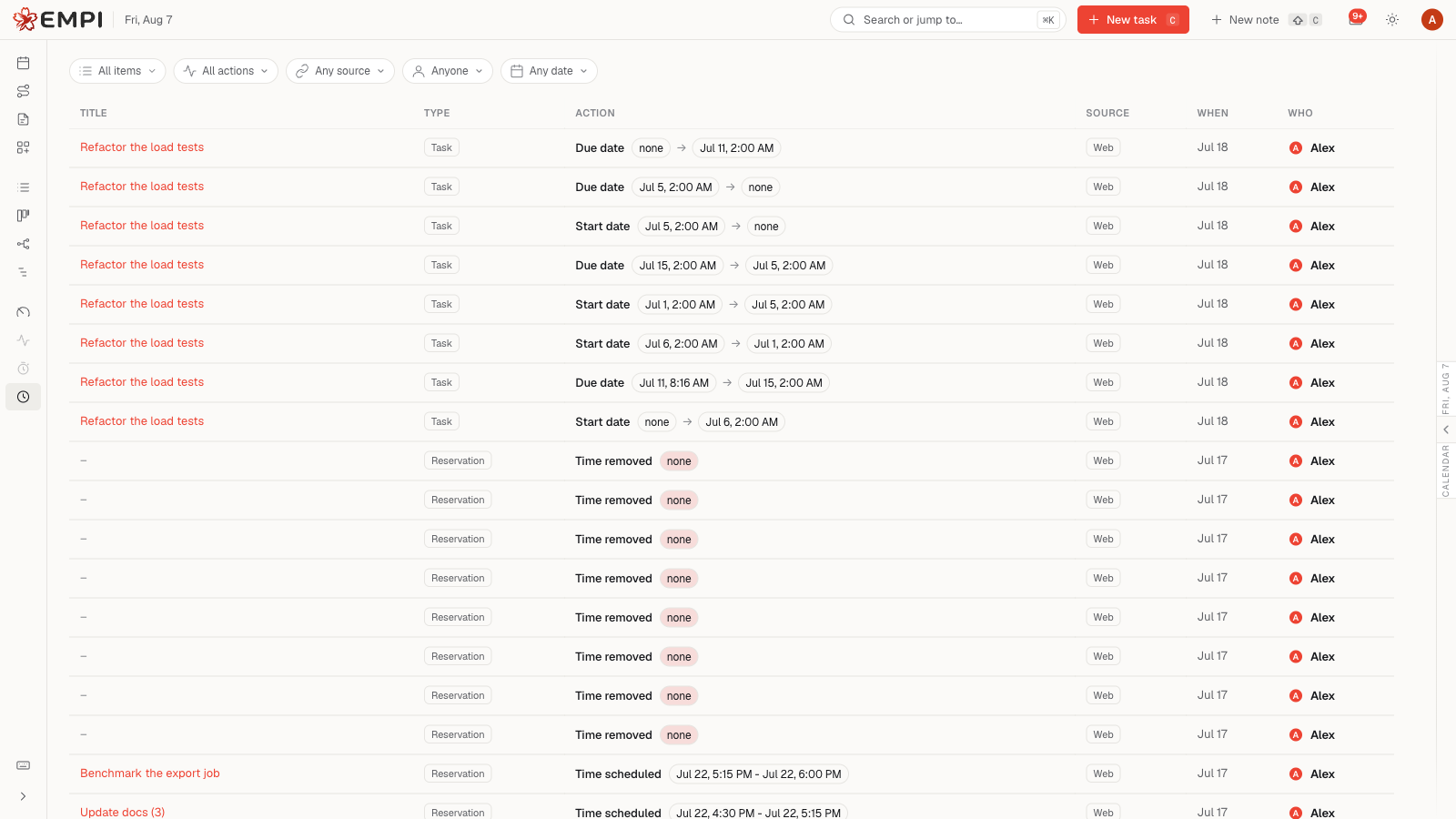
Task: Expand the sidebar with the chevron
Action: point(24,796)
